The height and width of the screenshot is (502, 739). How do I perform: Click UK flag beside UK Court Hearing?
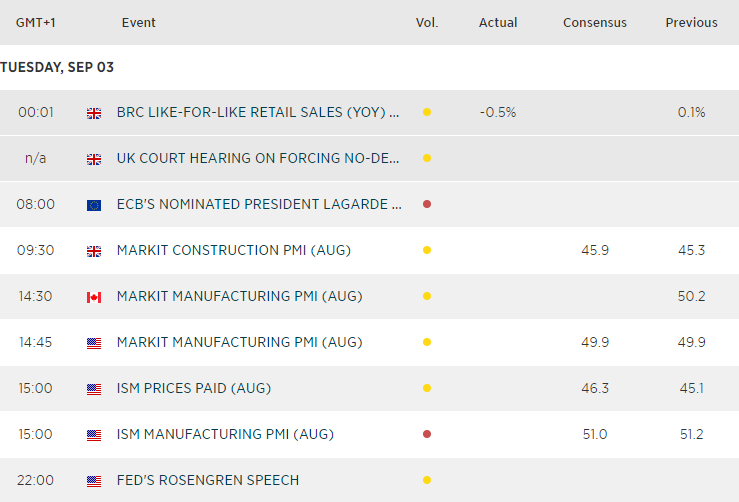(94, 159)
